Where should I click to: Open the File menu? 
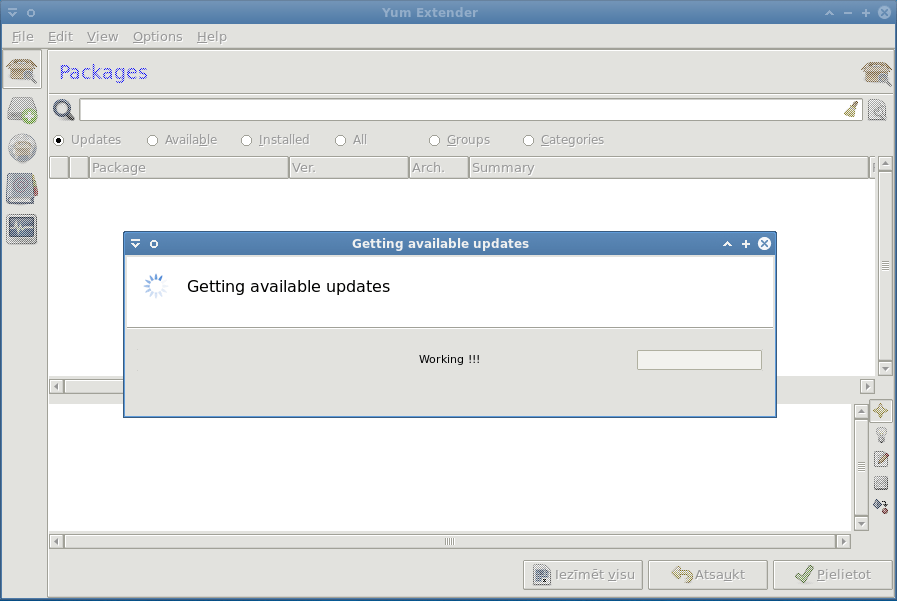(x=23, y=37)
